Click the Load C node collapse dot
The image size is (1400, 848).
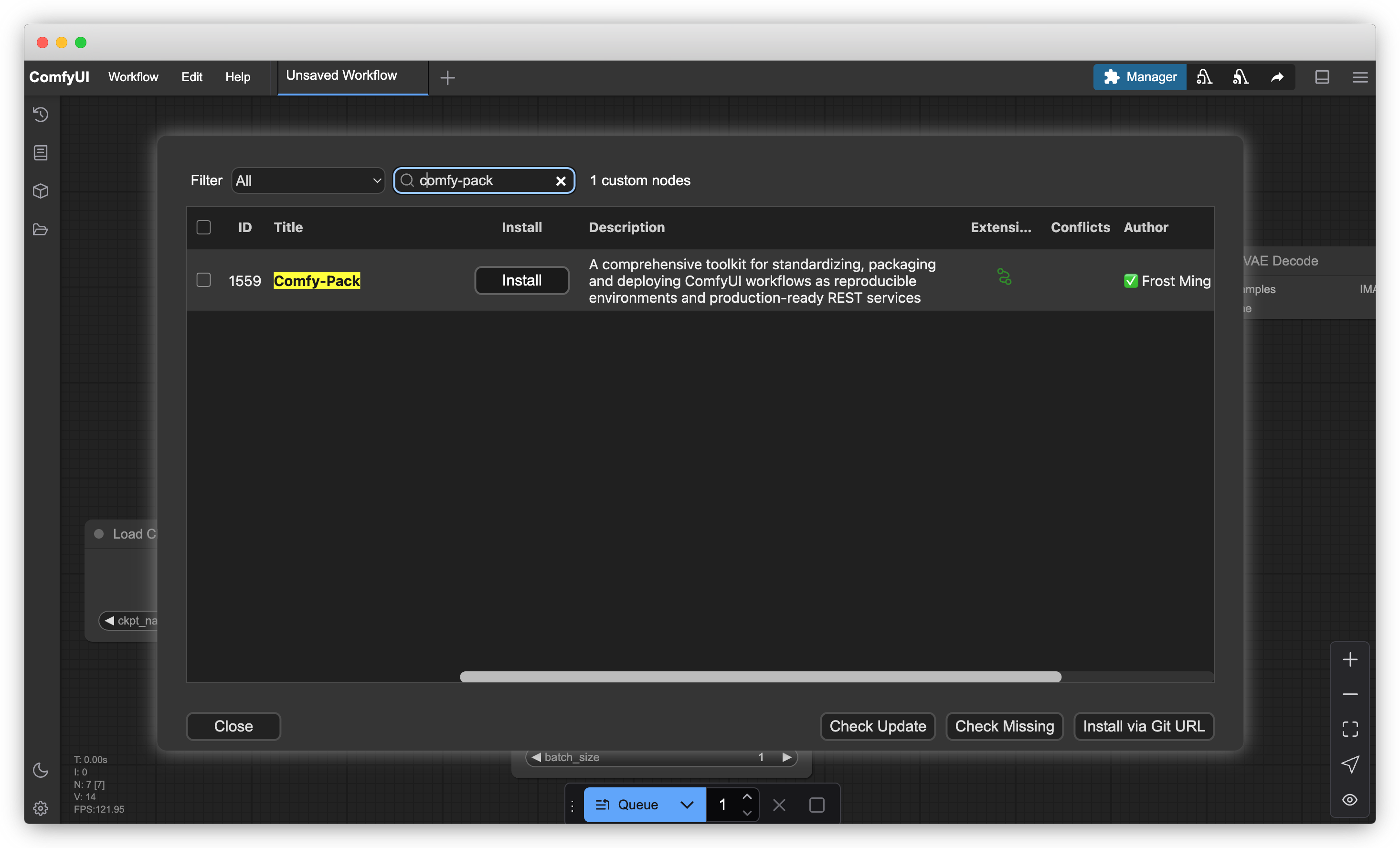point(99,534)
